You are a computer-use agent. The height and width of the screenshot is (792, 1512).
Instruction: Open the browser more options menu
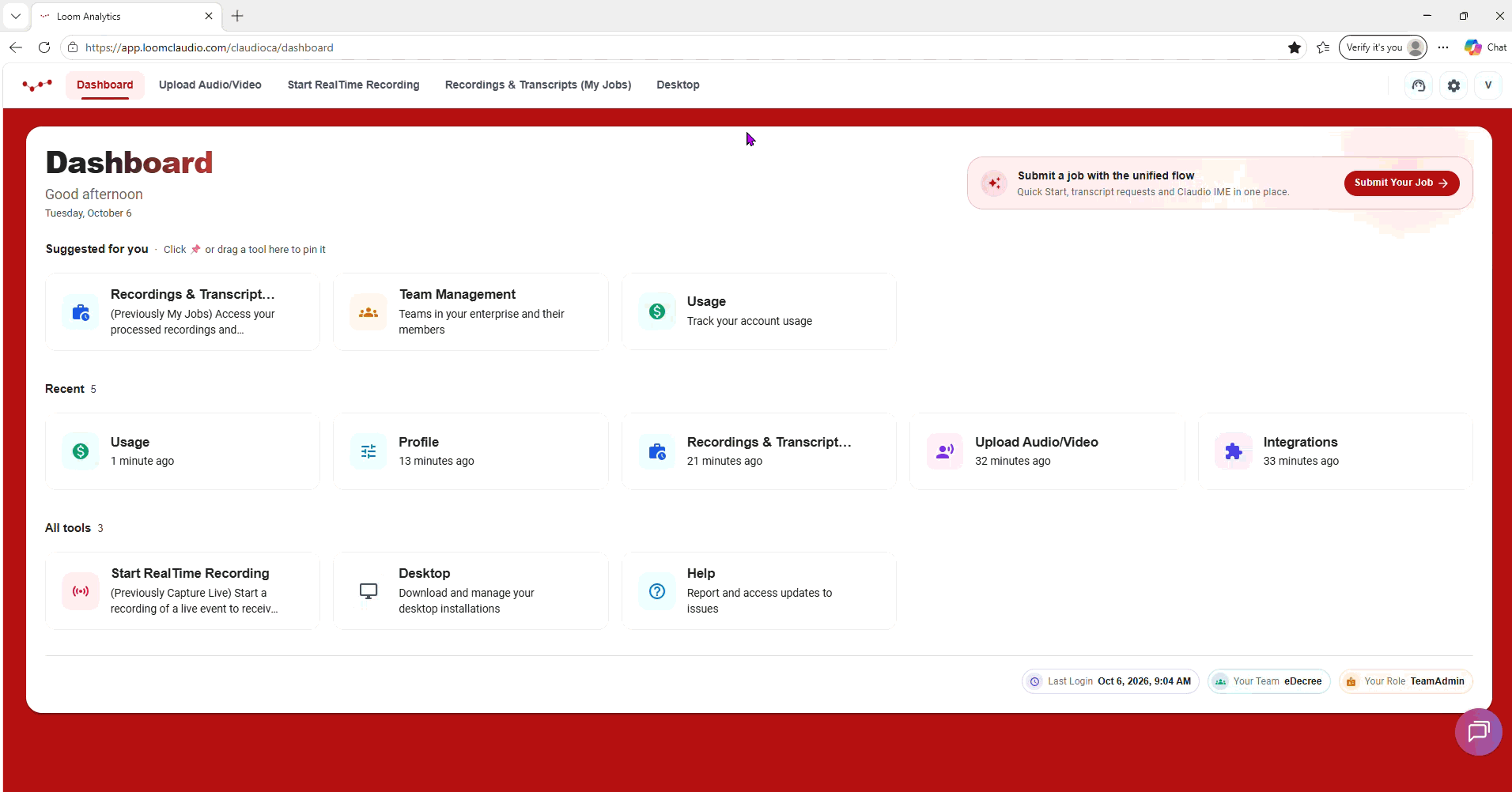click(x=1443, y=47)
